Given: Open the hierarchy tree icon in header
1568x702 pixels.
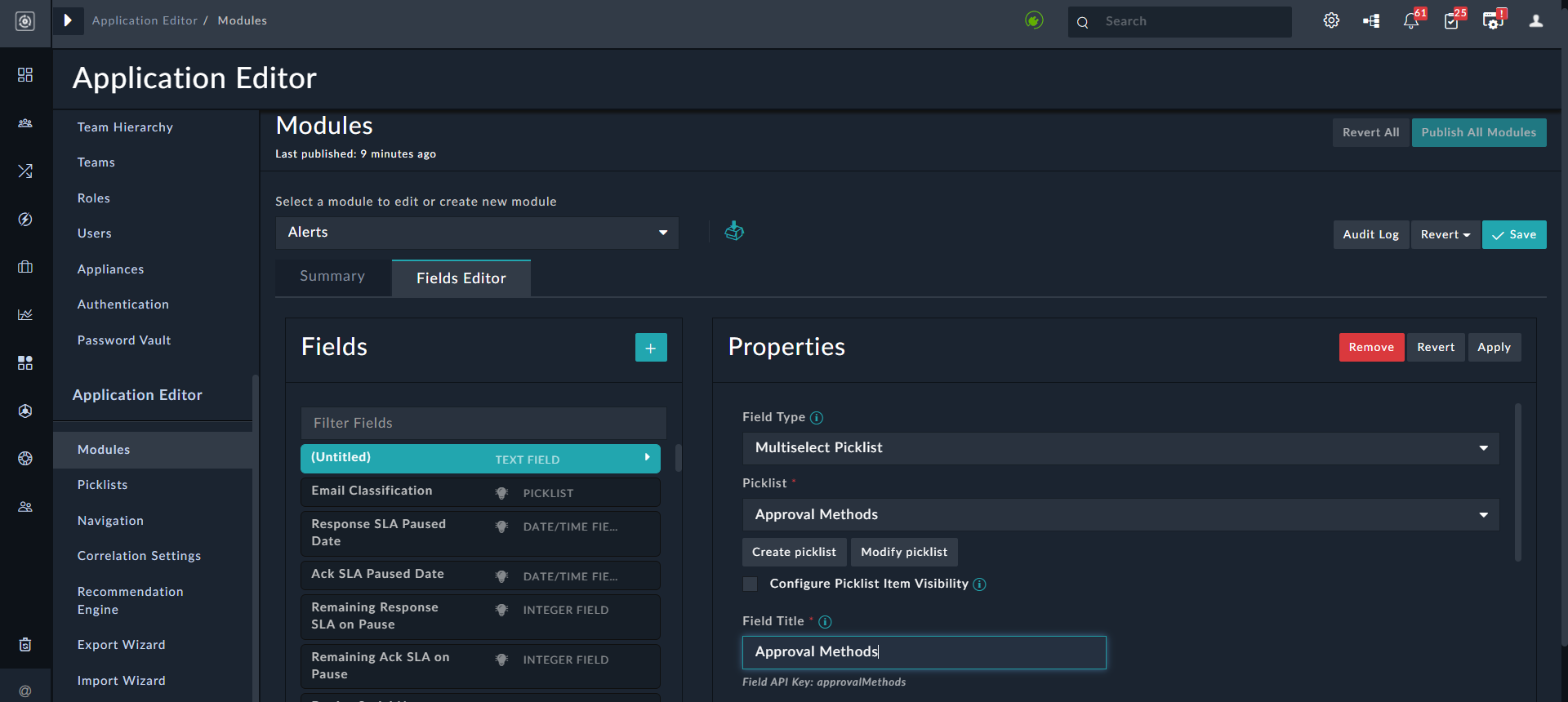Looking at the screenshot, I should coord(1371,21).
